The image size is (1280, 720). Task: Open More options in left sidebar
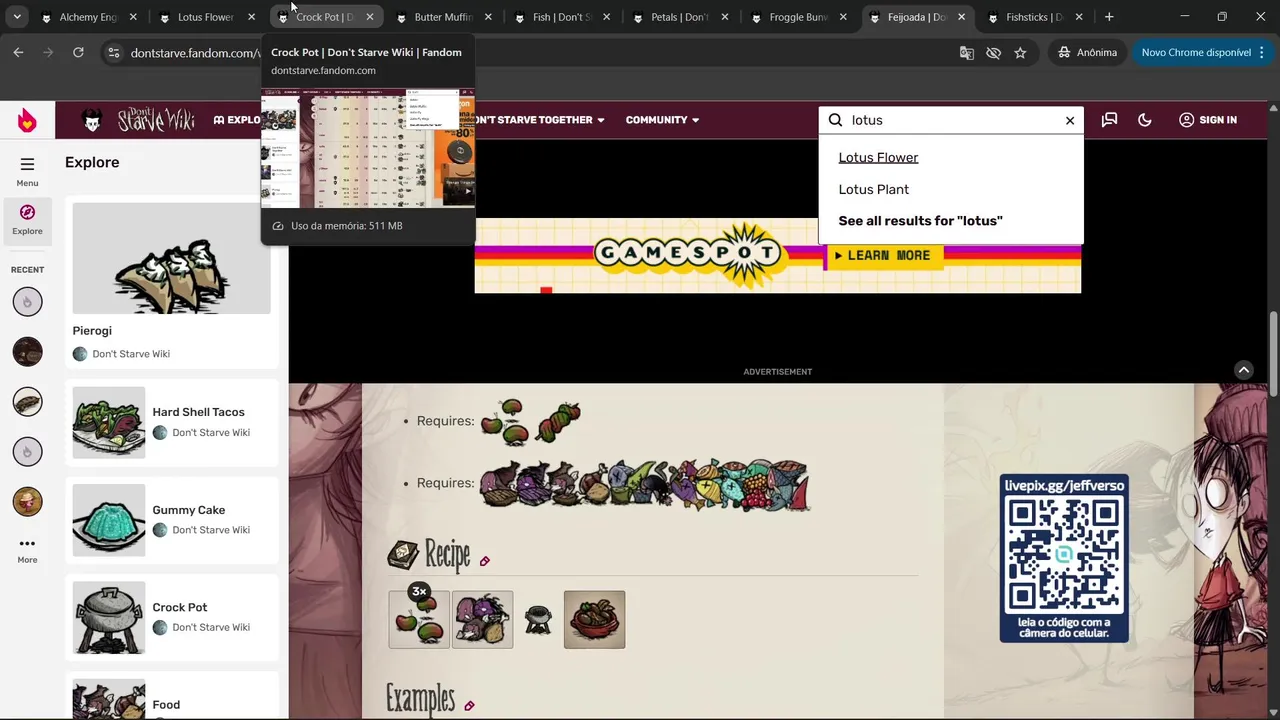27,544
